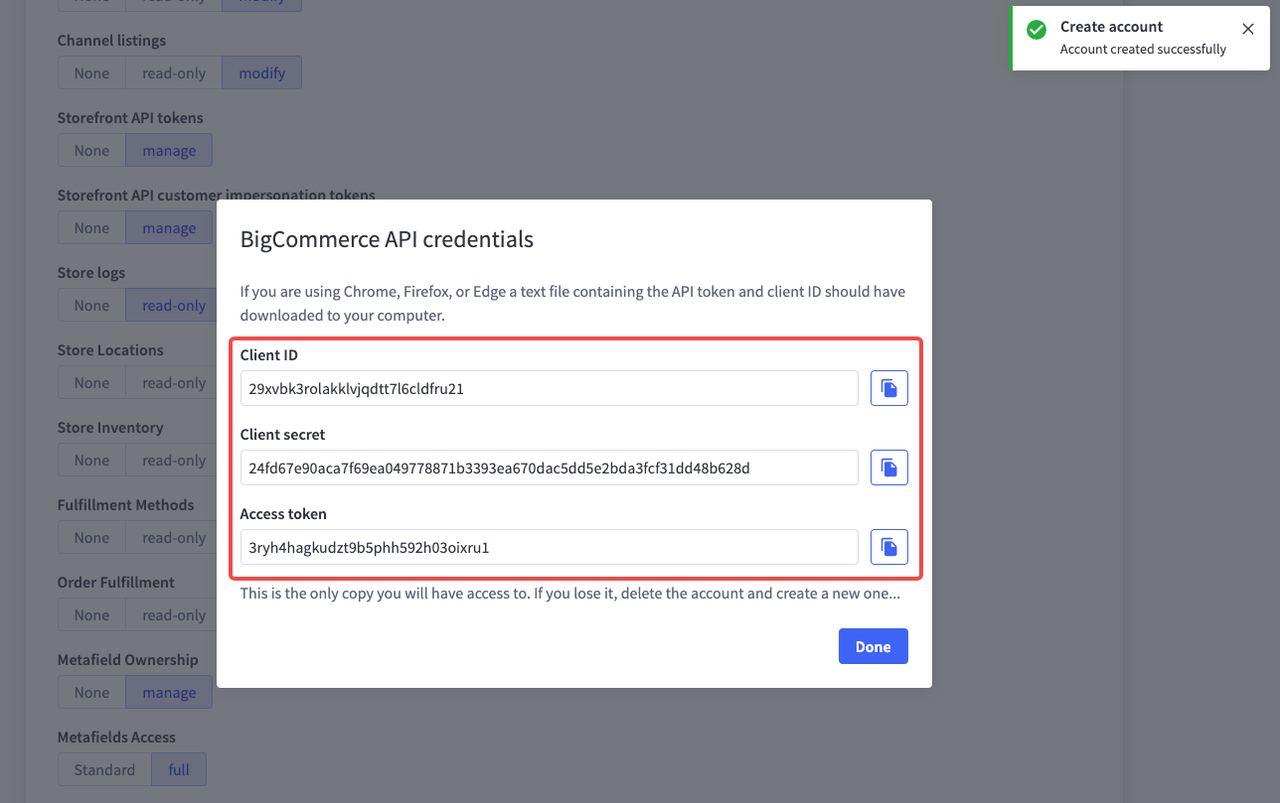1280x803 pixels.
Task: Set Metafields Access to Standard
Action: point(104,769)
